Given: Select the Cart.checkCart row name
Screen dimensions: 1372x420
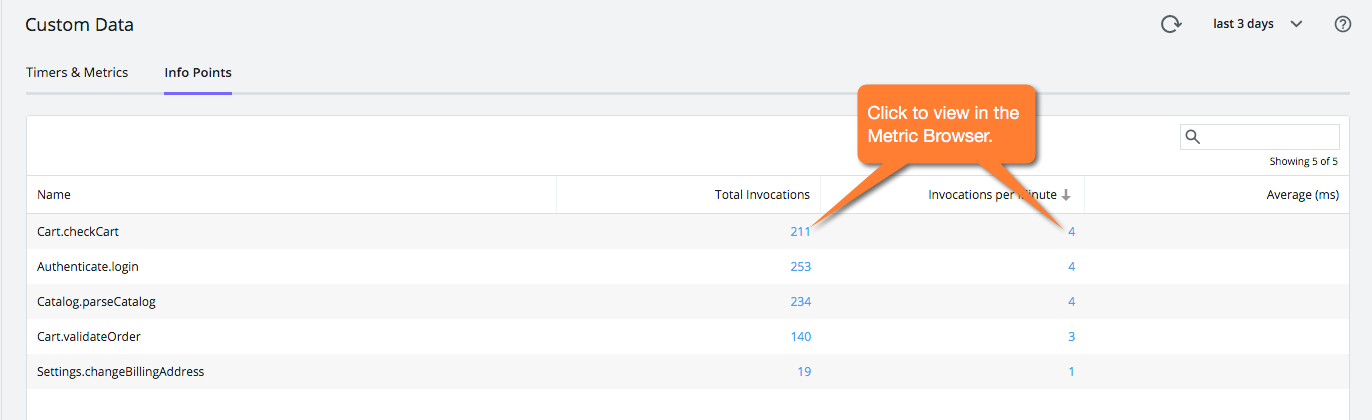Looking at the screenshot, I should tap(78, 231).
